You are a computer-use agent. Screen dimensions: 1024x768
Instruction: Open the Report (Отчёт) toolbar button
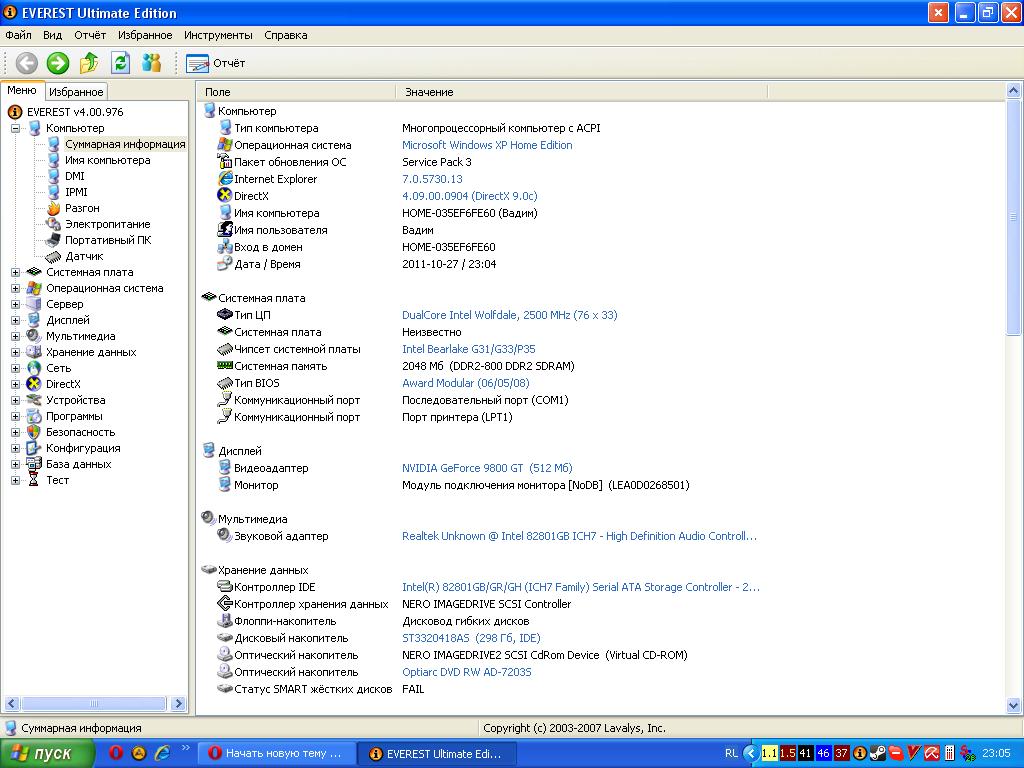tap(215, 63)
